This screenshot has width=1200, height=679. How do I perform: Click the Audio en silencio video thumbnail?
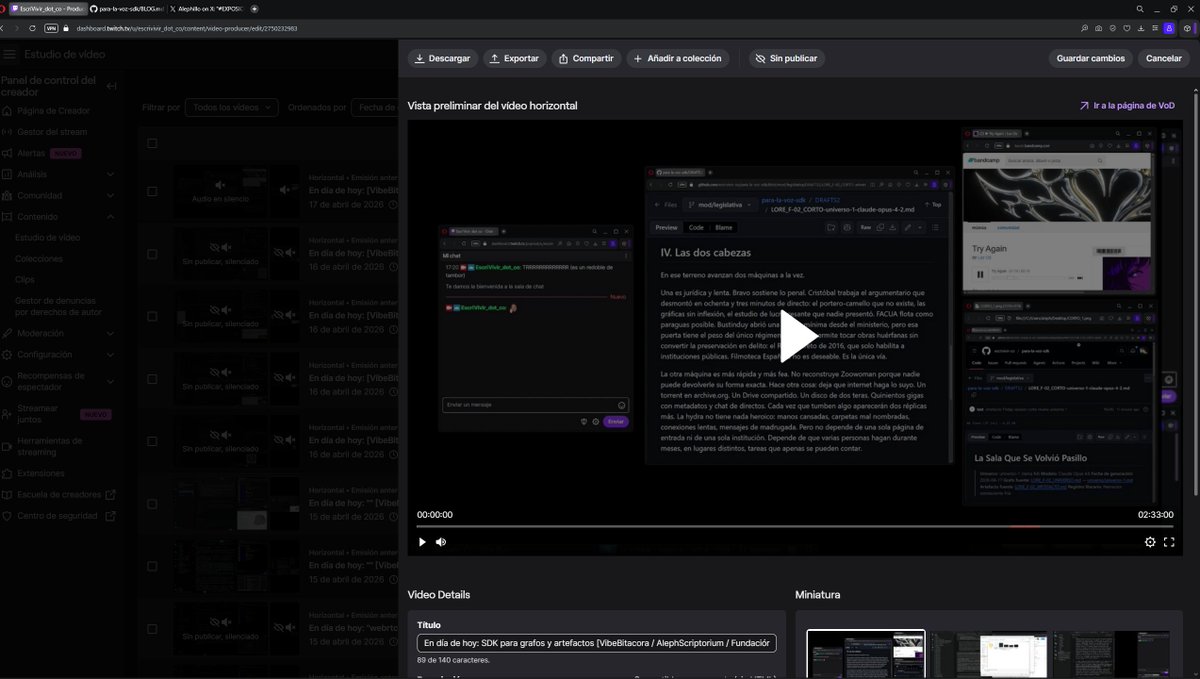[221, 191]
